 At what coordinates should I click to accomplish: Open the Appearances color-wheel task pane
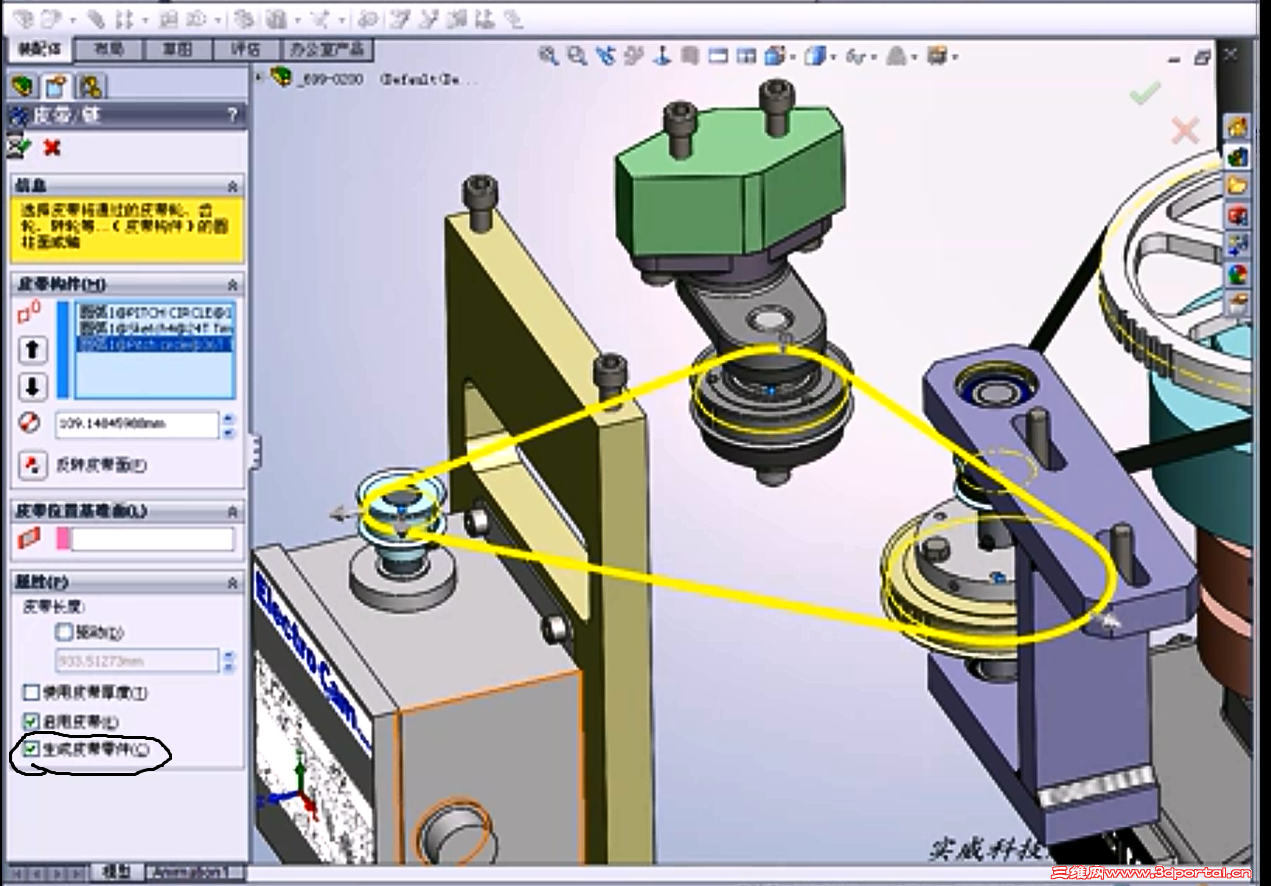tap(1238, 274)
